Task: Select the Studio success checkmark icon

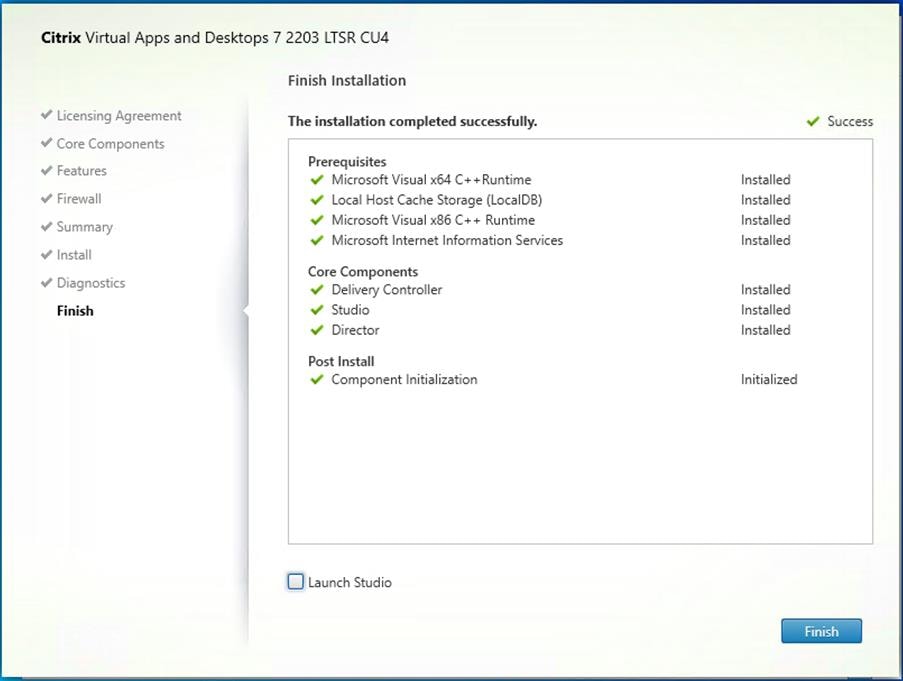Action: pos(317,310)
